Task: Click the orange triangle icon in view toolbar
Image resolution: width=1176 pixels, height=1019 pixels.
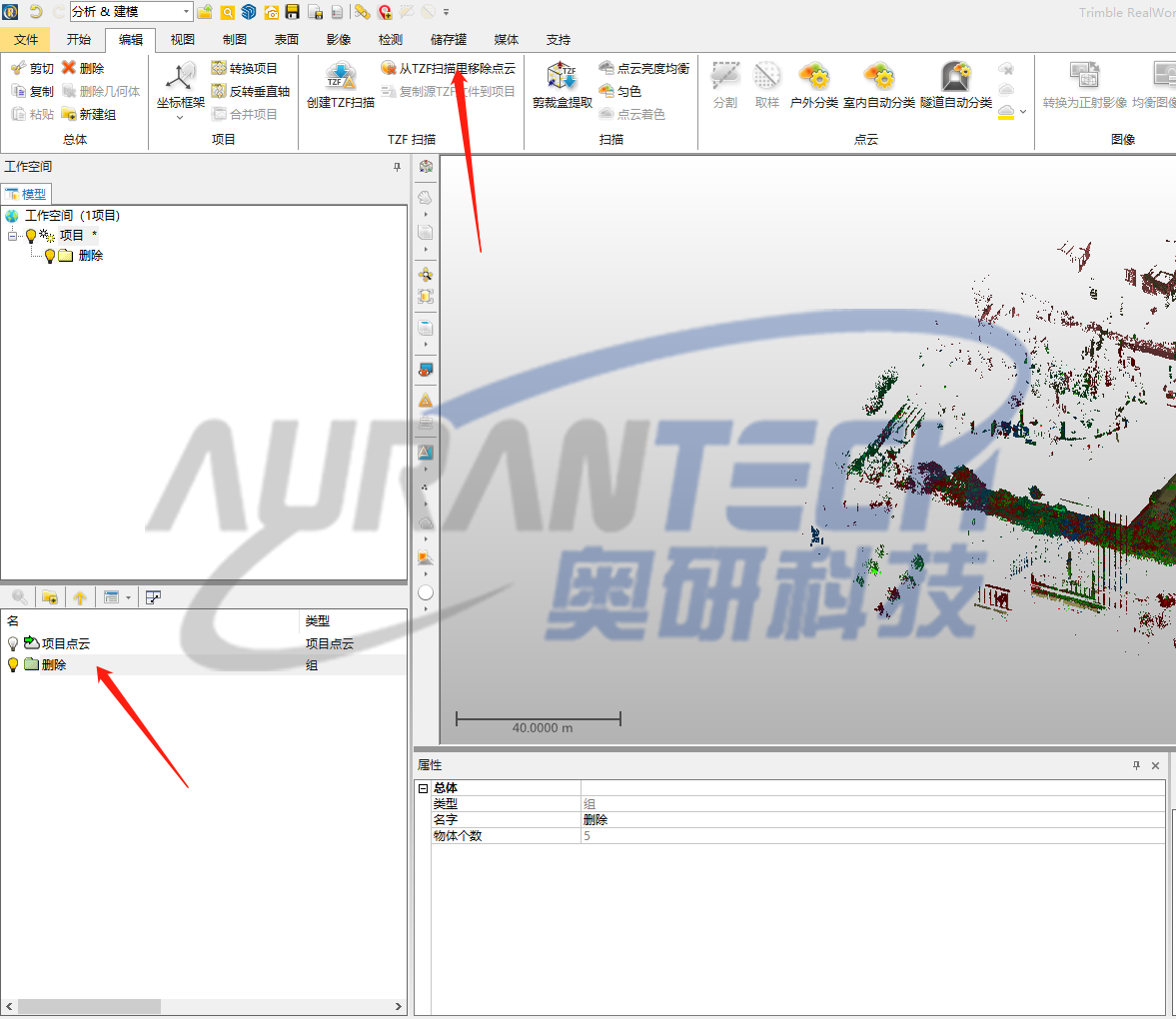Action: pos(426,401)
